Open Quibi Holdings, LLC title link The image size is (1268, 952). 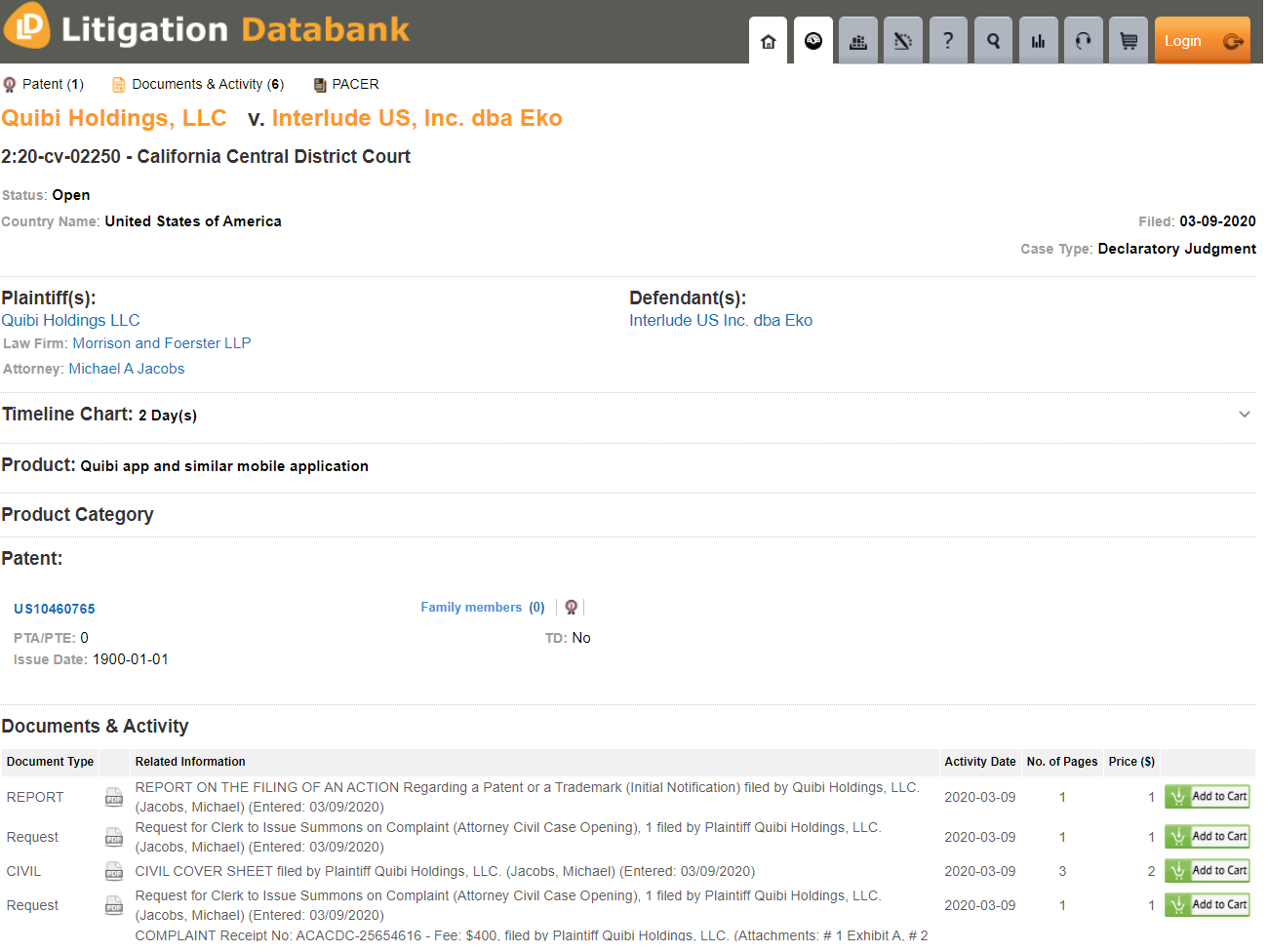pos(114,118)
